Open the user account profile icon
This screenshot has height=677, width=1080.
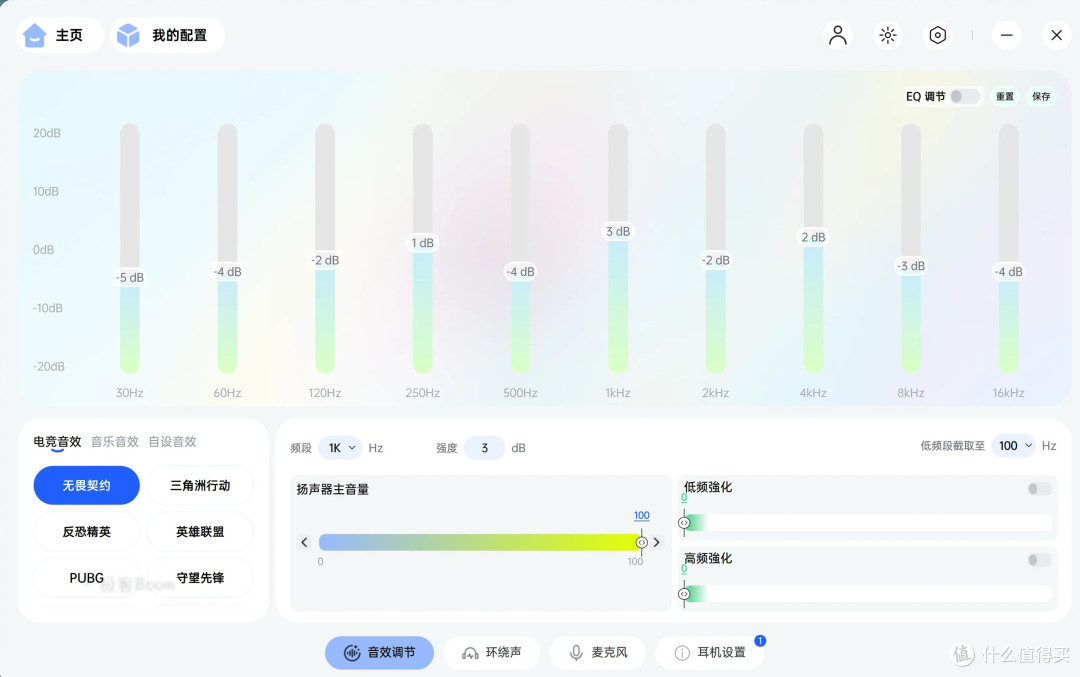pos(838,35)
